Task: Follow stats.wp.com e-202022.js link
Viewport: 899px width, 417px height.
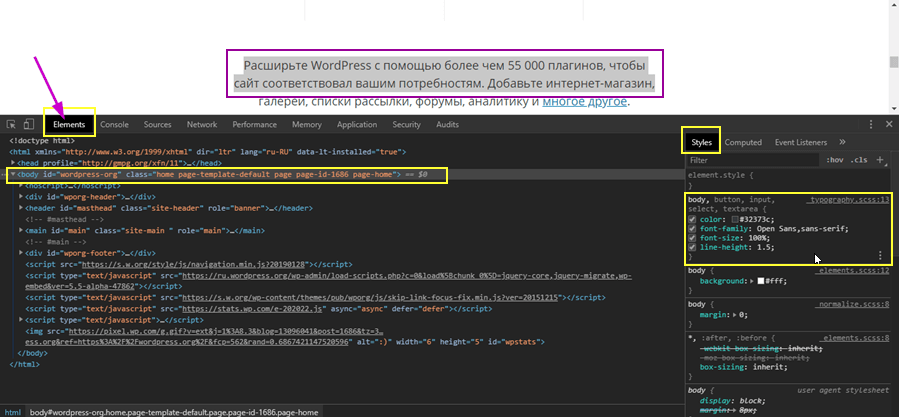Action: click(x=254, y=309)
